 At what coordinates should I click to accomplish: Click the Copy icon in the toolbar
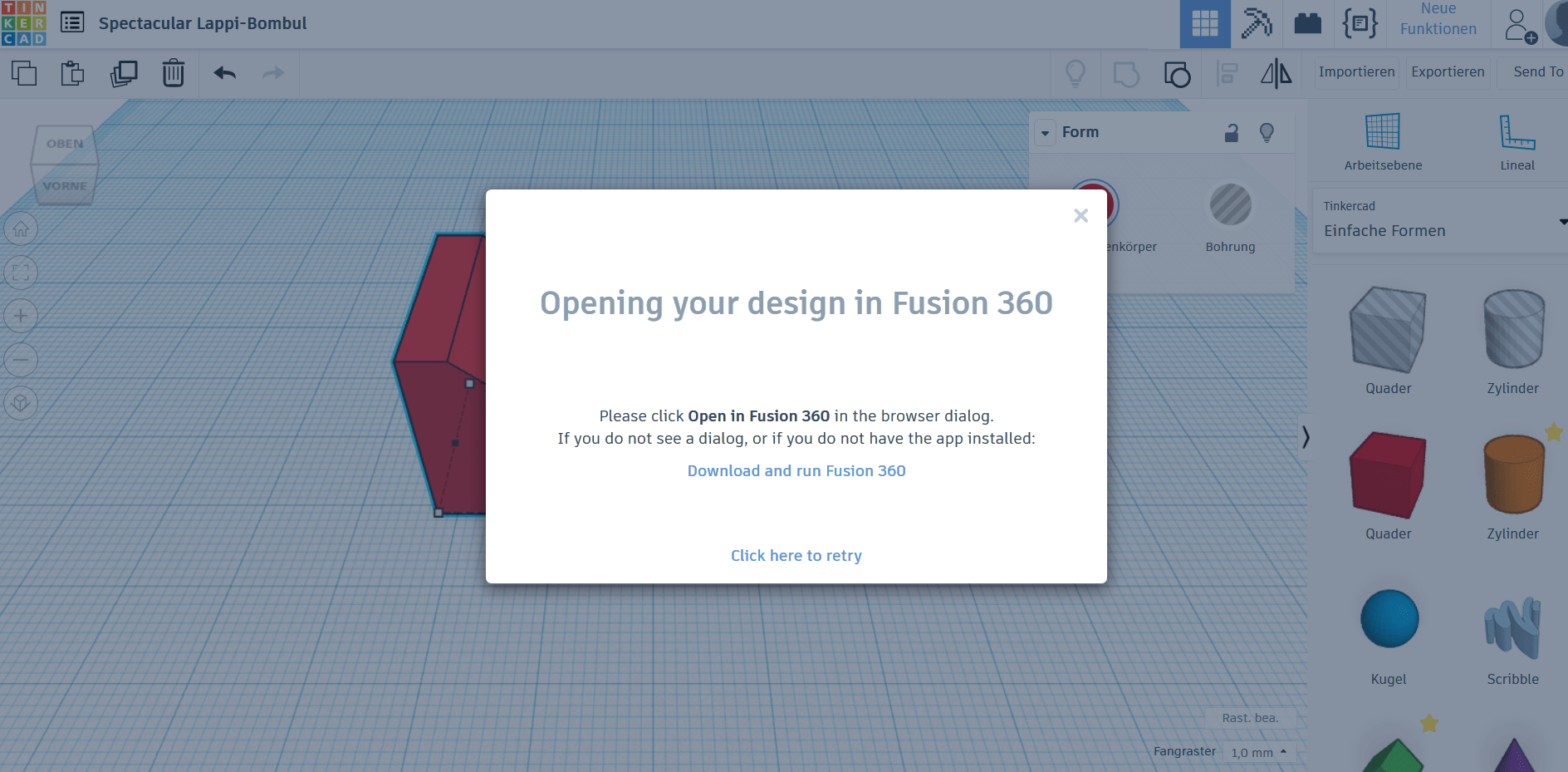coord(24,73)
